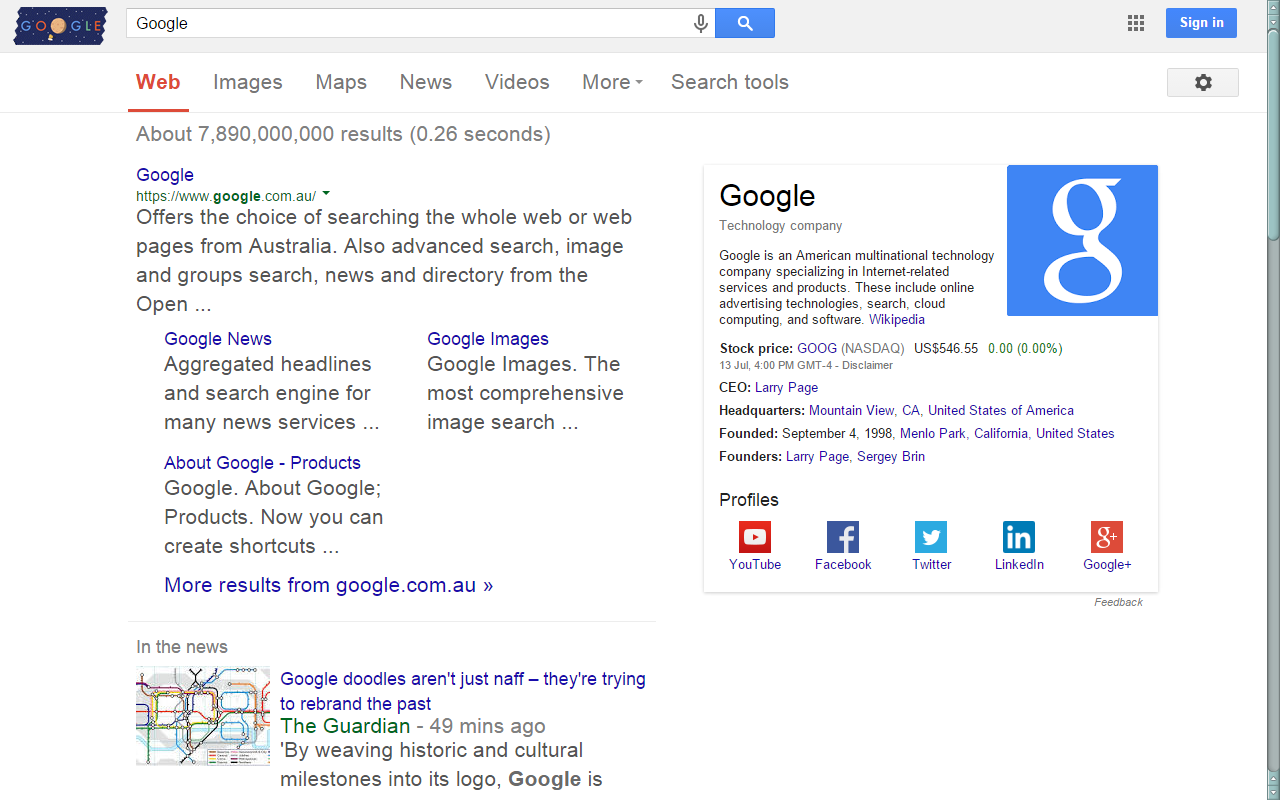Open the tube-map news thumbnail
1280x800 pixels.
pyautogui.click(x=203, y=716)
